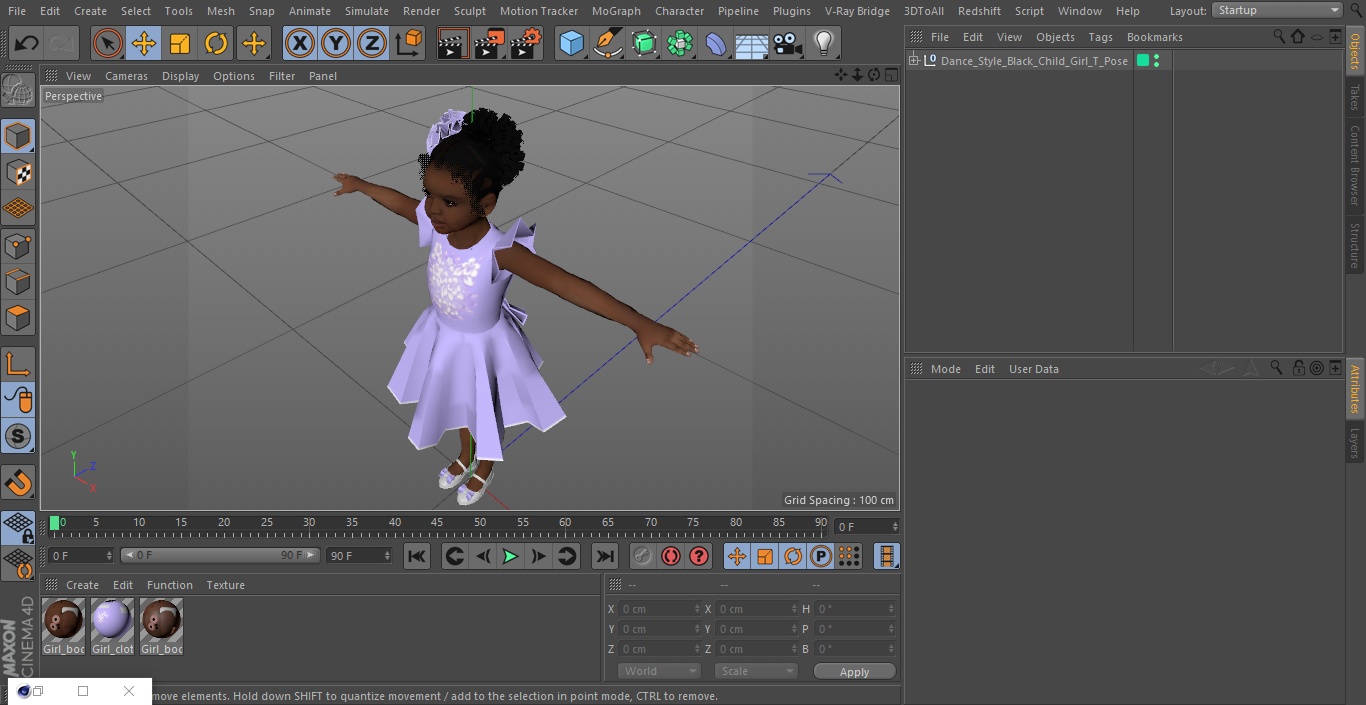This screenshot has width=1366, height=705.
Task: Activate the Scale tool
Action: 180,43
